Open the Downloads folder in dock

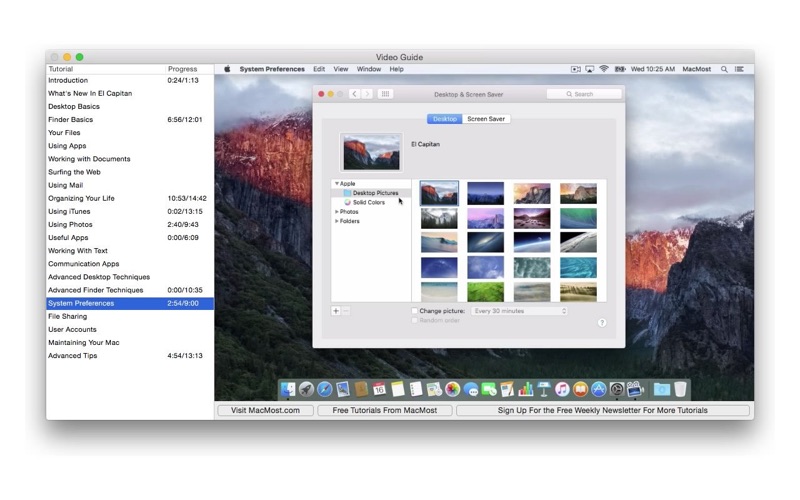(662, 389)
